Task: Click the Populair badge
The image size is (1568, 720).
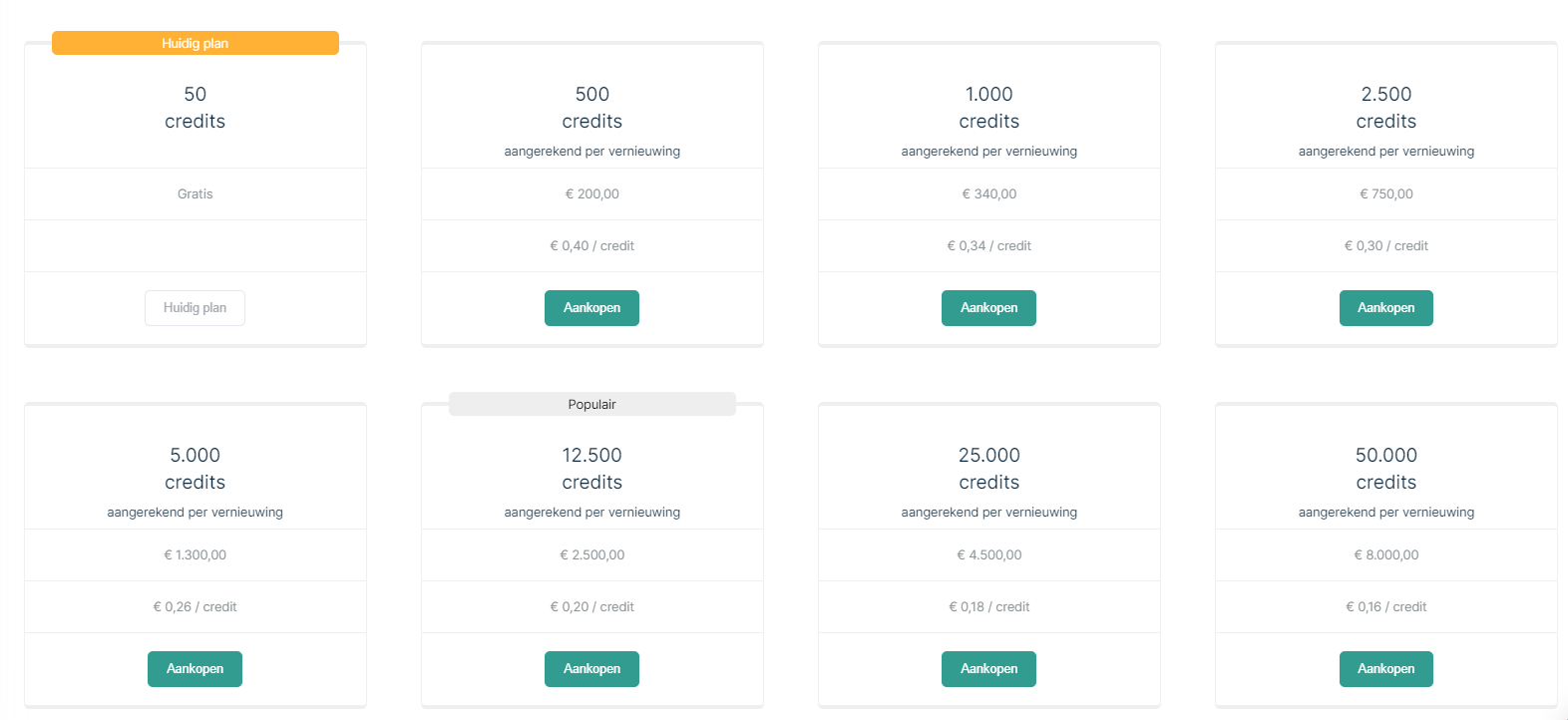Action: coord(591,404)
